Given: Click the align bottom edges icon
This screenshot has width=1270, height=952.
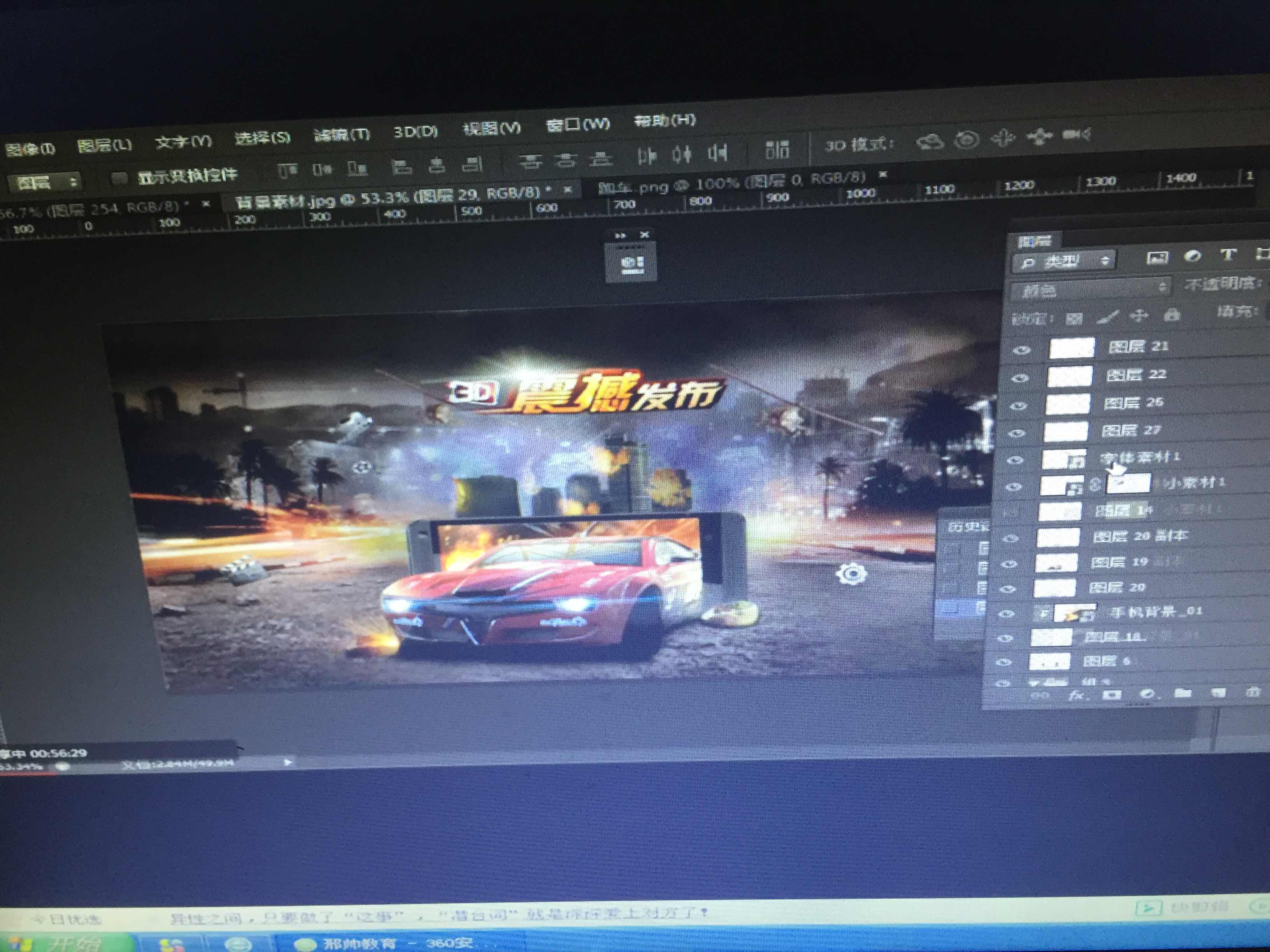Looking at the screenshot, I should (357, 168).
